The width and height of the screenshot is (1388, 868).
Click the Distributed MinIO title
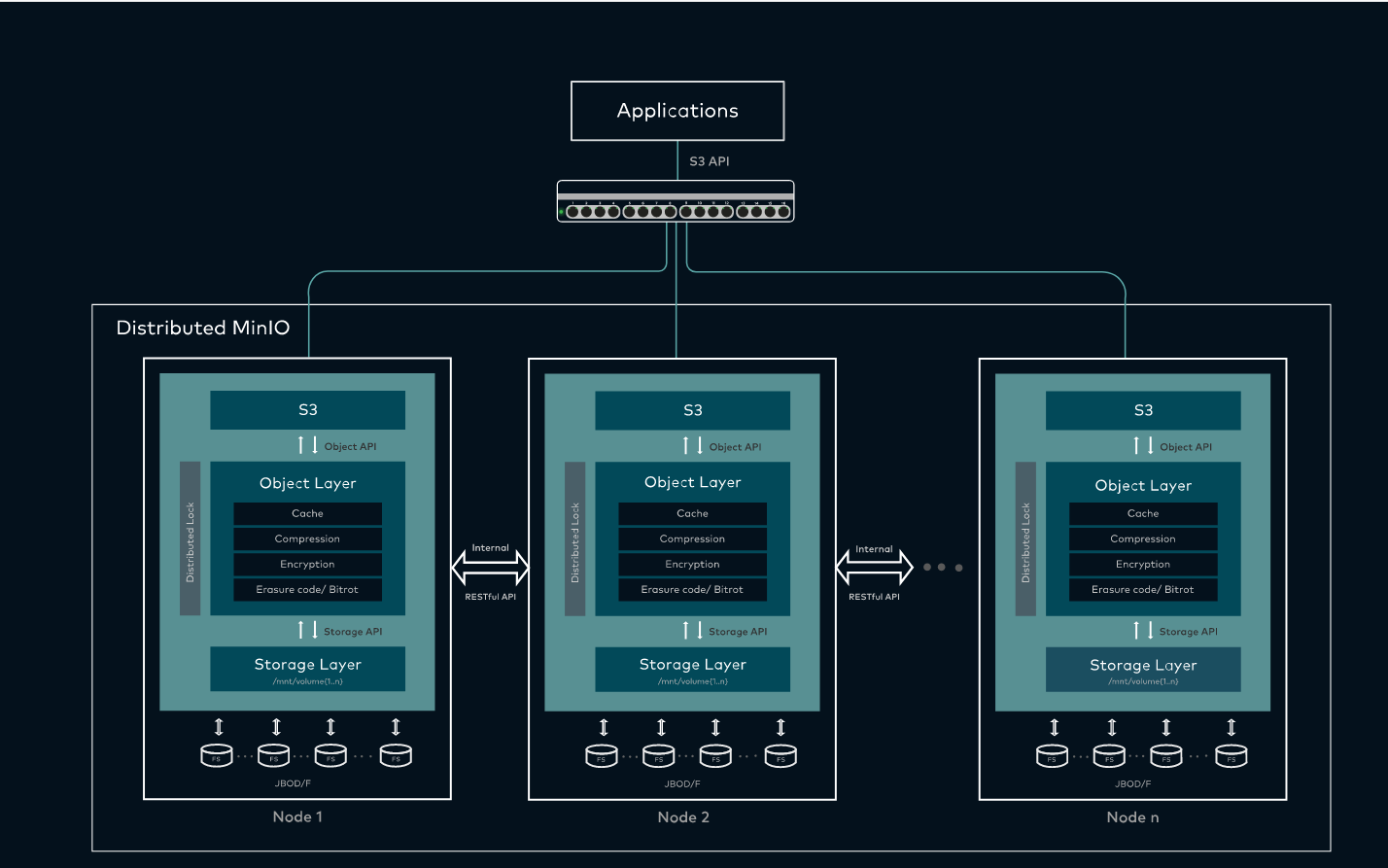[203, 328]
